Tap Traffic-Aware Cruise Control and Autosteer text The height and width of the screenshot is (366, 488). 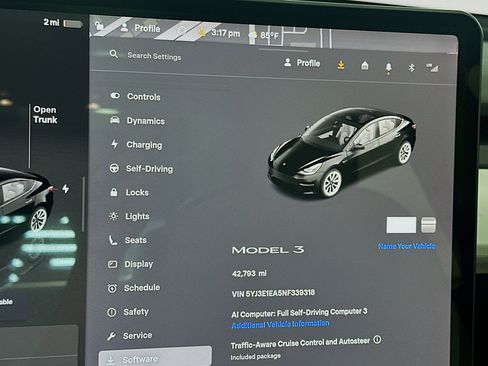(300, 343)
